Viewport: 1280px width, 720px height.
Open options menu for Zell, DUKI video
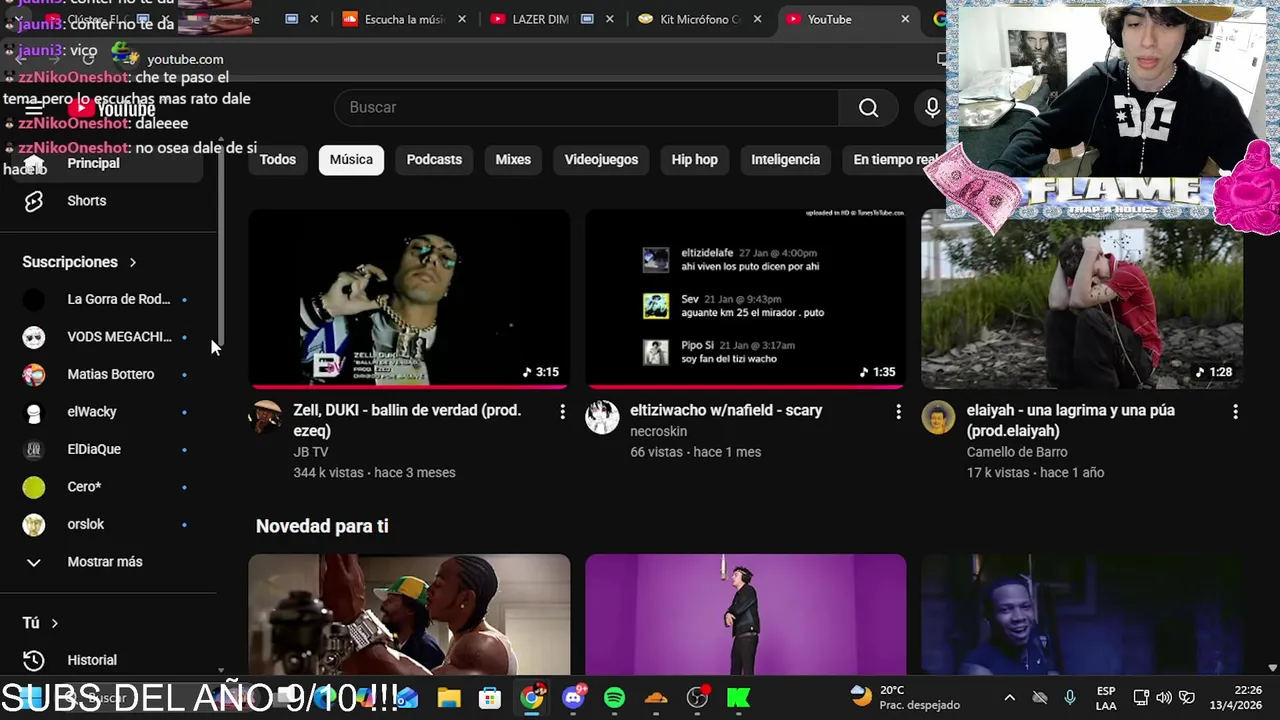point(562,411)
